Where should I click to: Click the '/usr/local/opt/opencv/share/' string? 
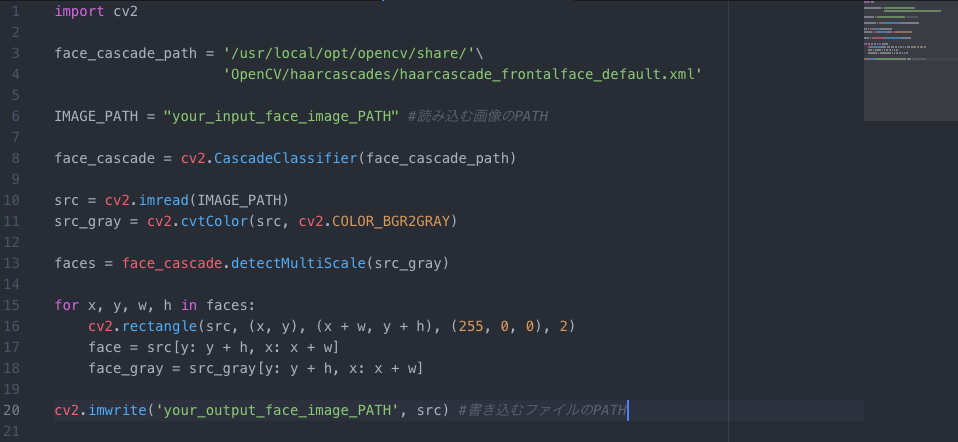(x=349, y=53)
